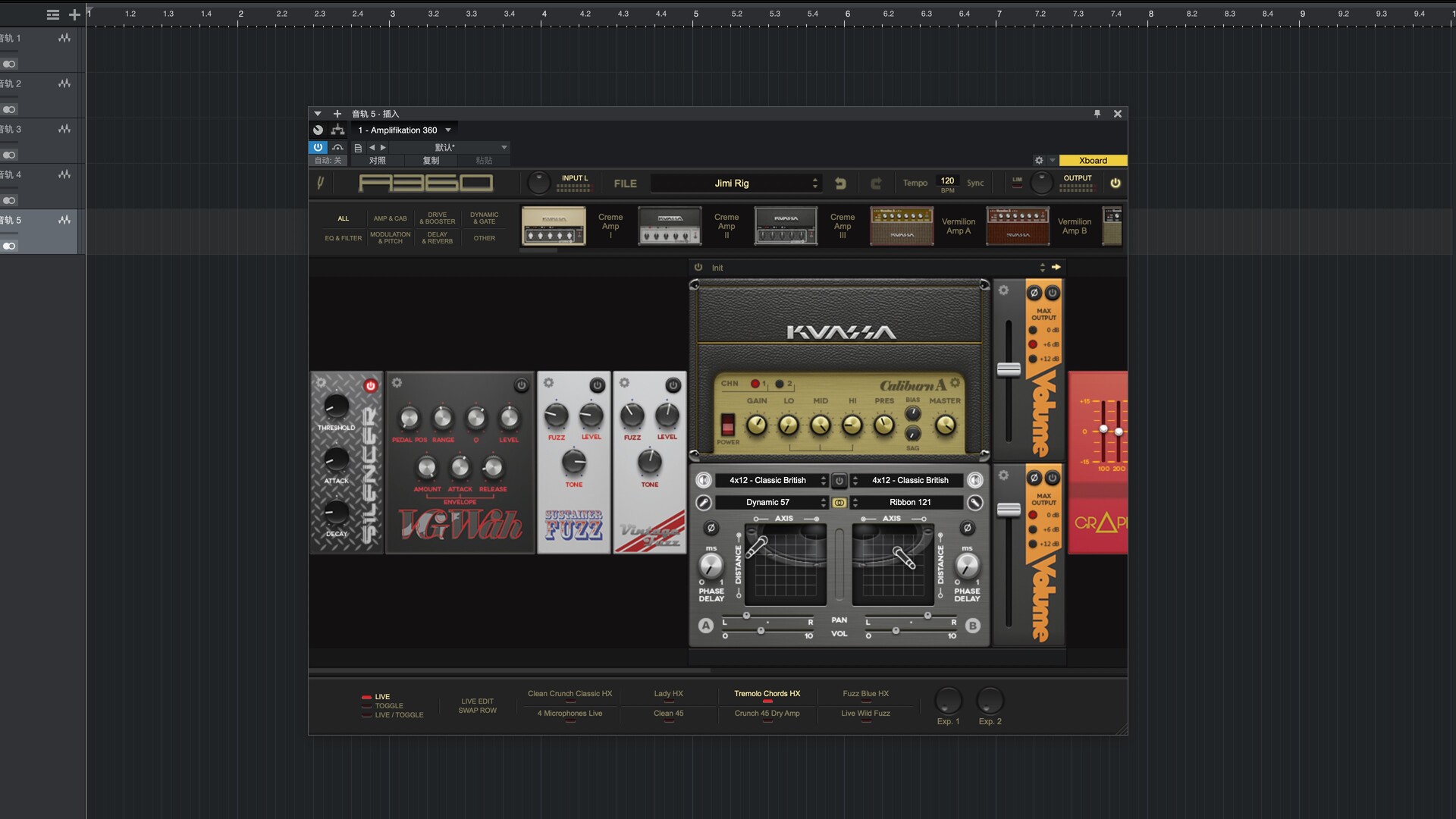This screenshot has width=1456, height=819.
Task: Open the Dynamic 57 mic dropdown
Action: tap(771, 502)
